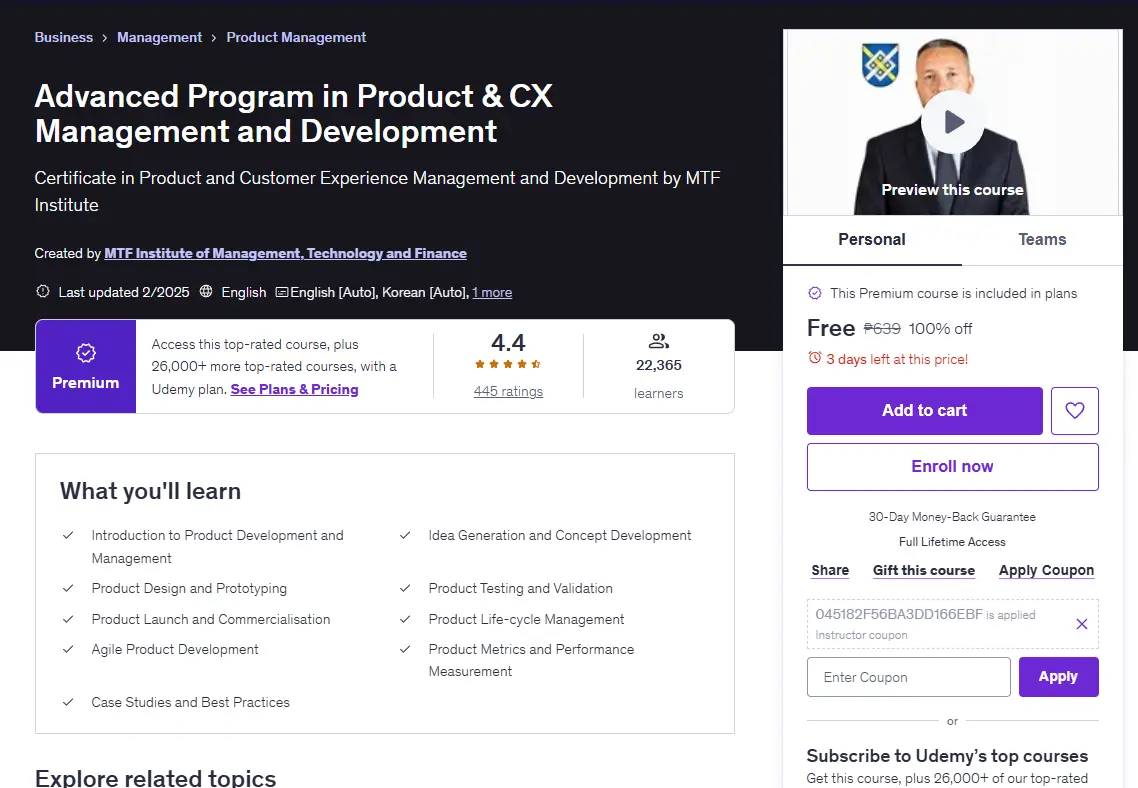The width and height of the screenshot is (1138, 788).
Task: Click the 22,365 learners count
Action: click(658, 366)
